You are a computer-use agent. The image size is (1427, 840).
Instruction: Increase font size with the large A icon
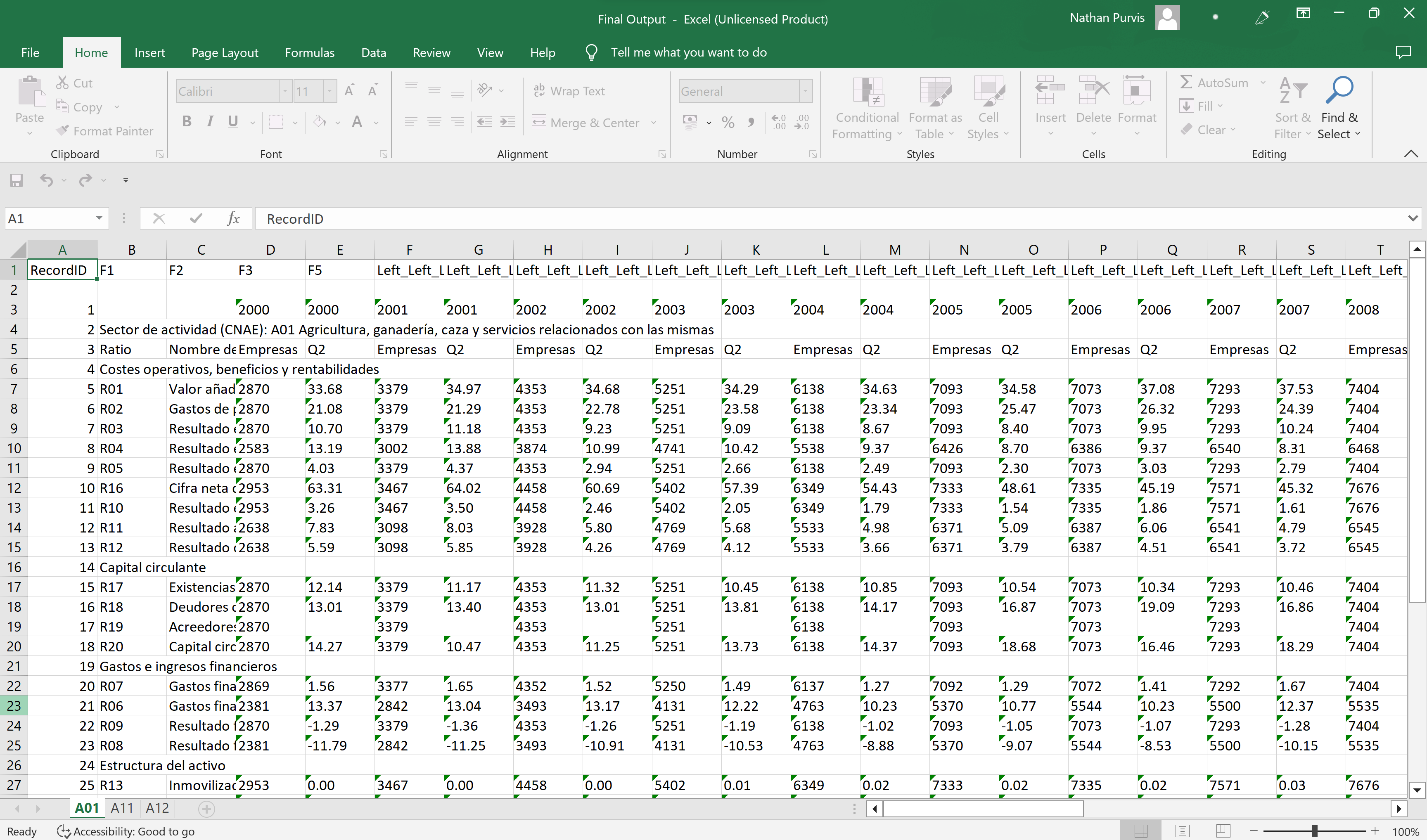point(349,90)
